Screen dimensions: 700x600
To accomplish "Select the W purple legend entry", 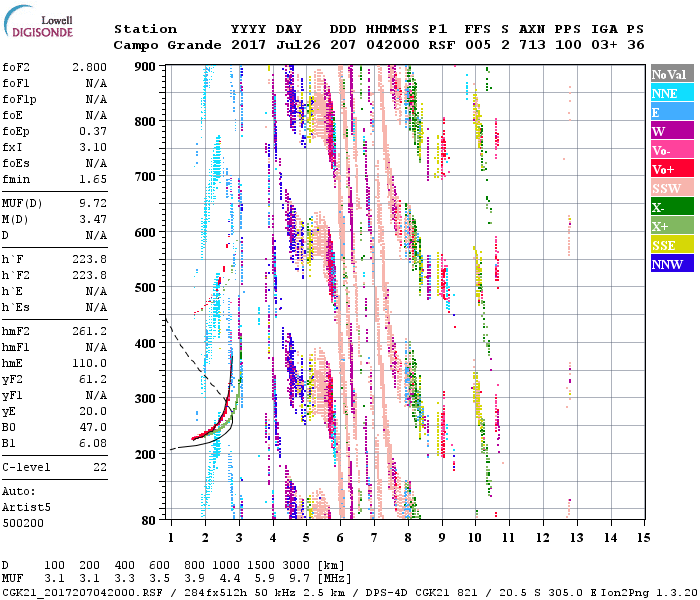I will [669, 131].
